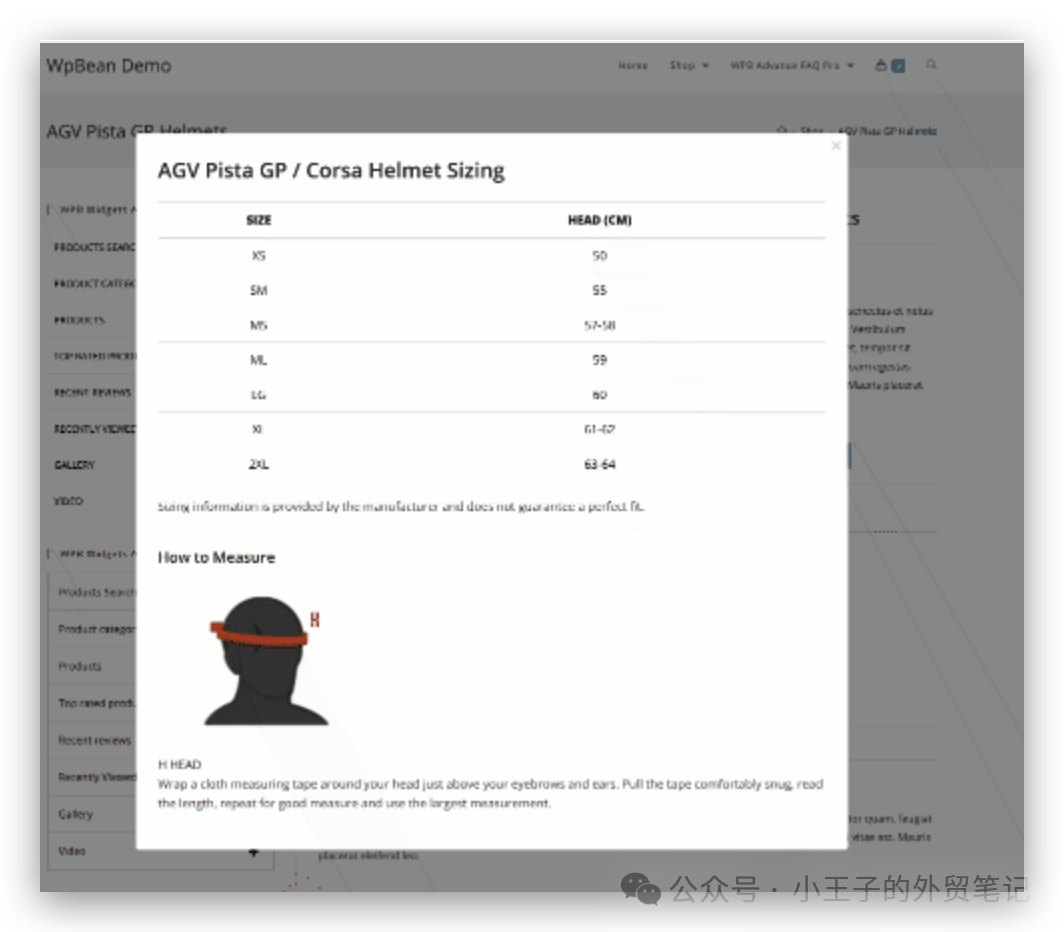This screenshot has height=932, width=1064.
Task: Open Gallery in the lower widget list
Action: pyautogui.click(x=75, y=814)
